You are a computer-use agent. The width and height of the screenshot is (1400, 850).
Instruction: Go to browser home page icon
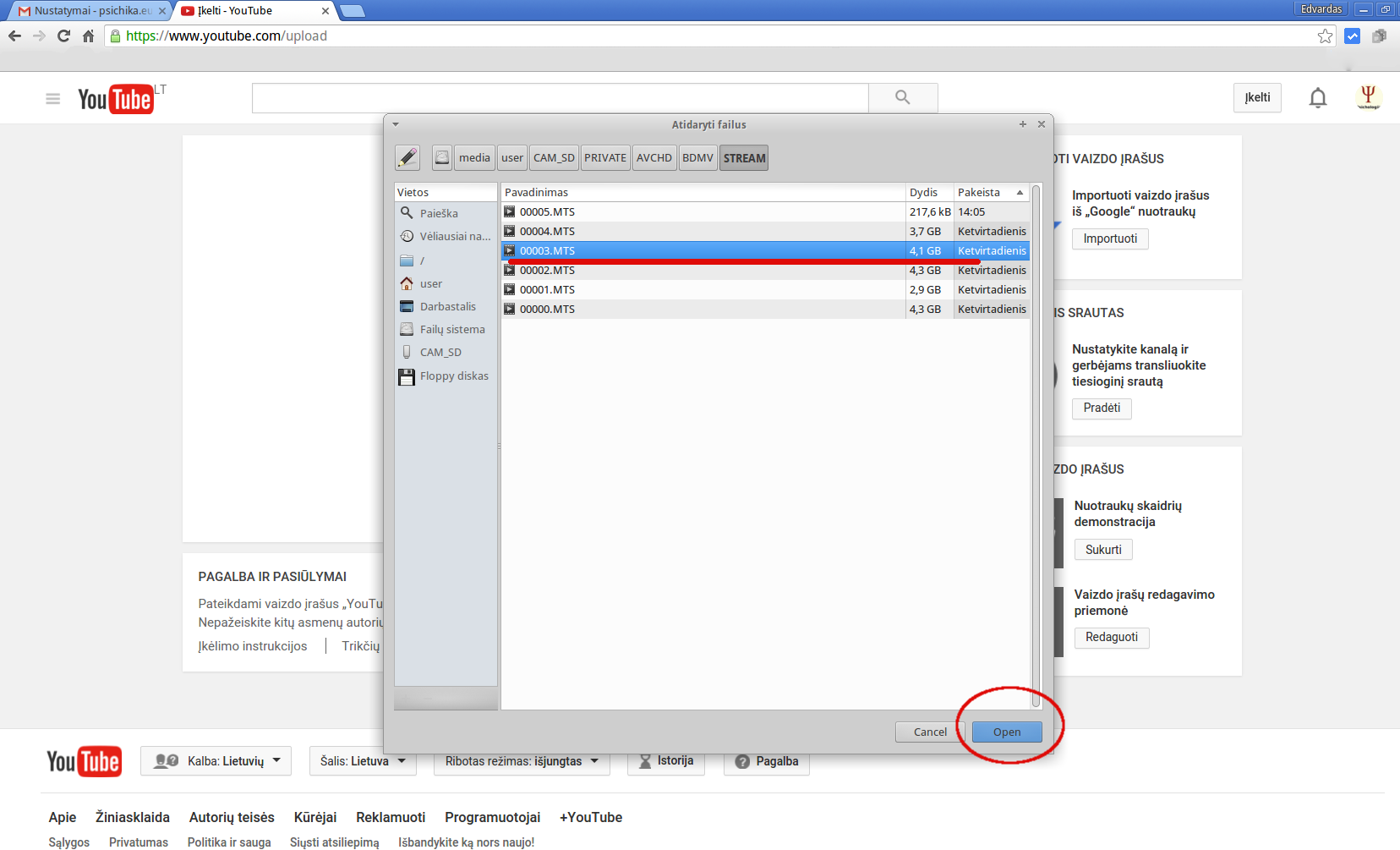point(88,36)
